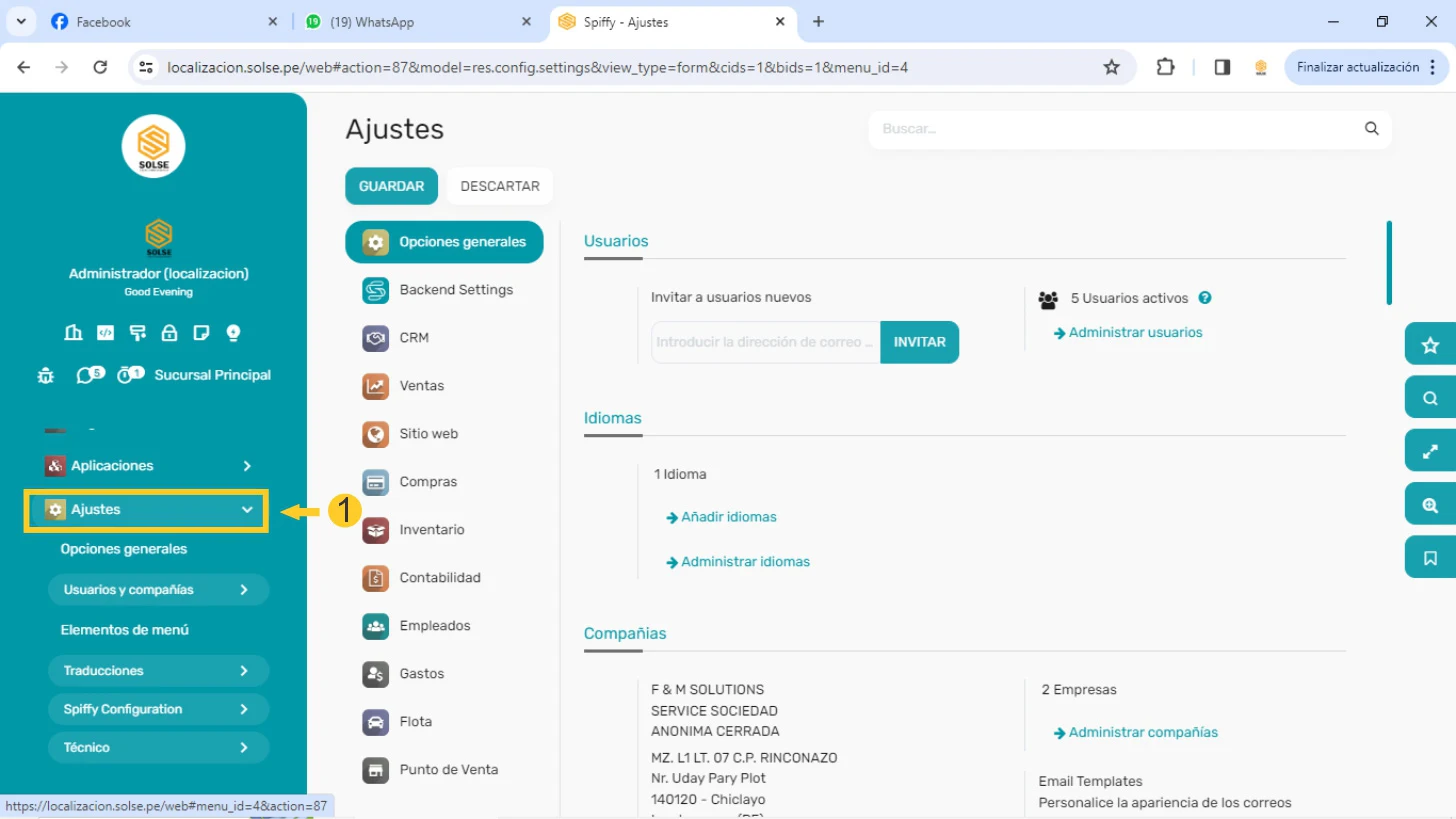The image size is (1456, 819).
Task: Open the CRM settings tab
Action: [x=413, y=338]
